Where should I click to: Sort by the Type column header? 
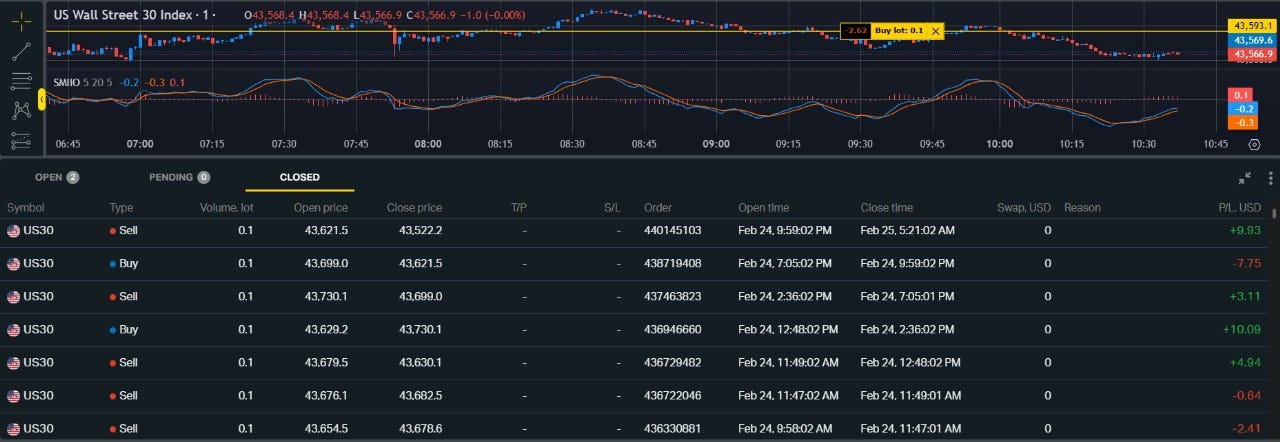(x=121, y=208)
